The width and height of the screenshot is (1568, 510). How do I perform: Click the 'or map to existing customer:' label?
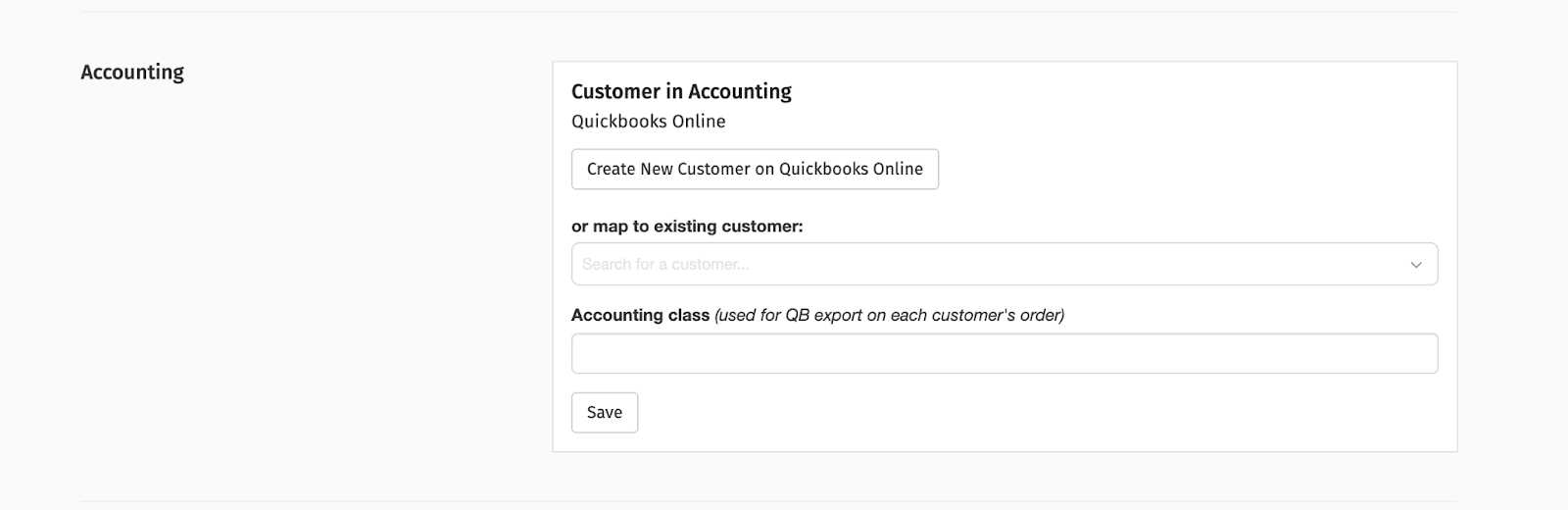tap(687, 227)
